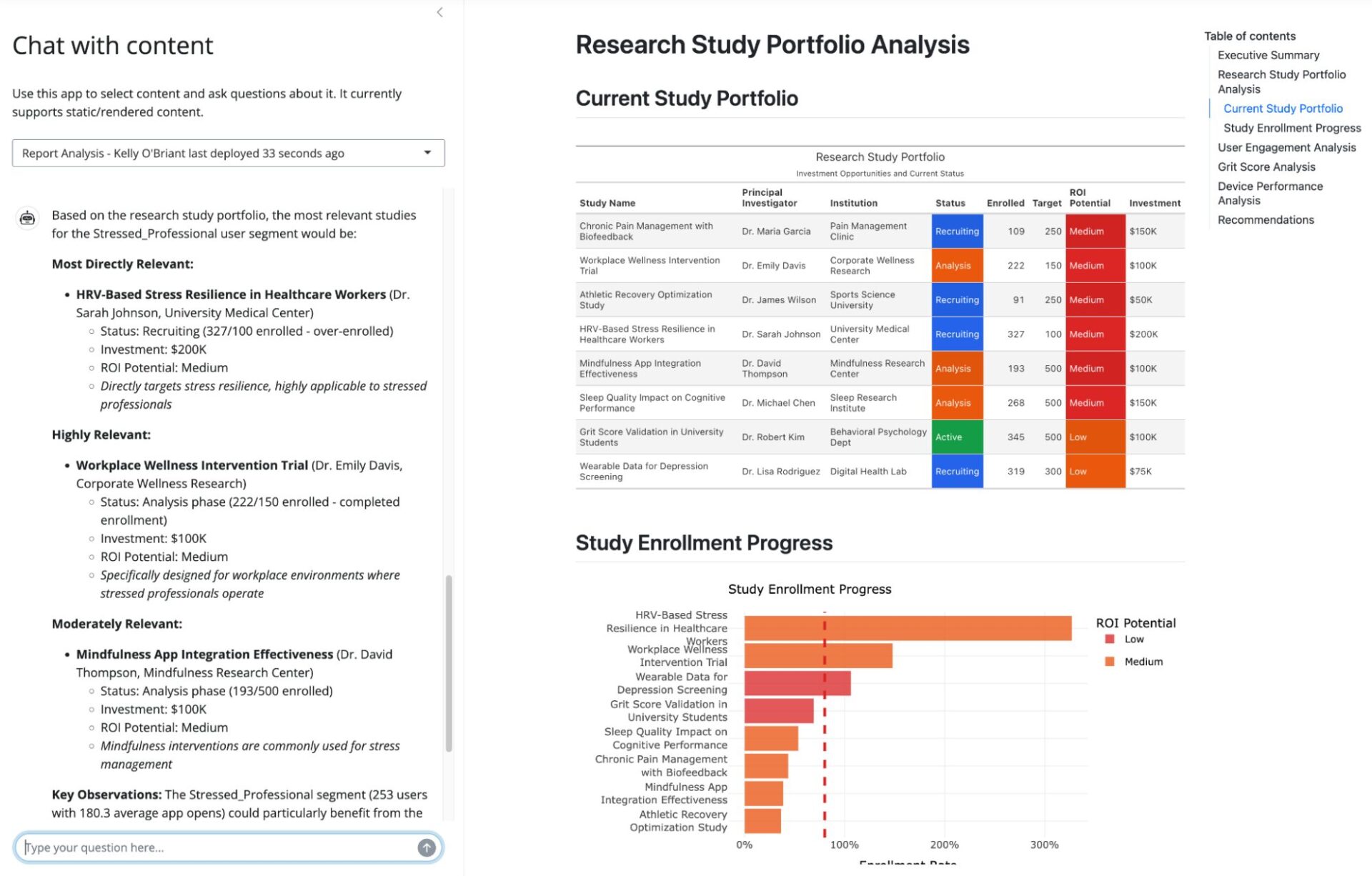Click the dropdown arrow on content selector
The image size is (1372, 876).
point(427,153)
